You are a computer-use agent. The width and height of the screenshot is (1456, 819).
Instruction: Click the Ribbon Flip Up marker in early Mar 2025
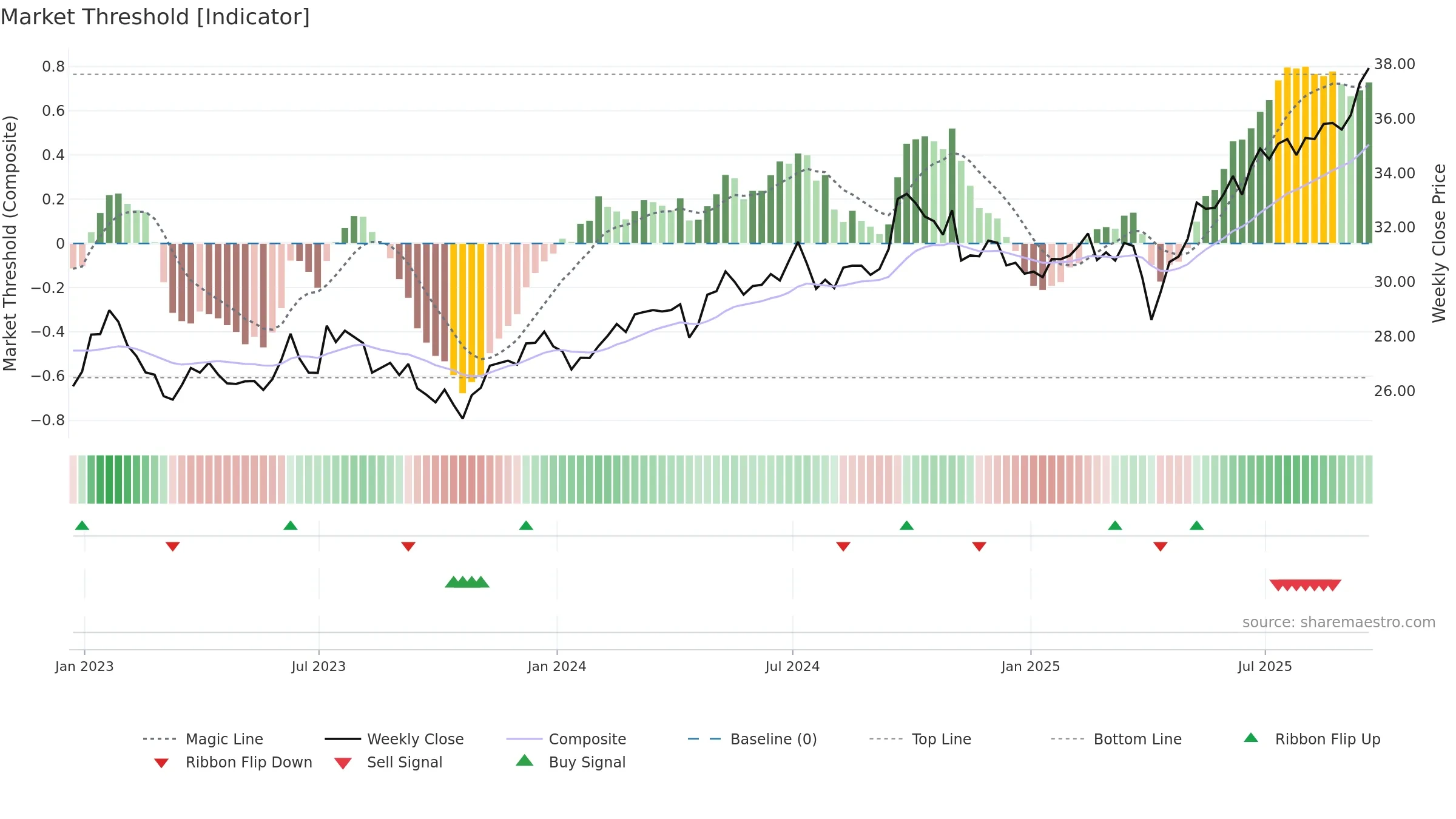coord(1115,525)
